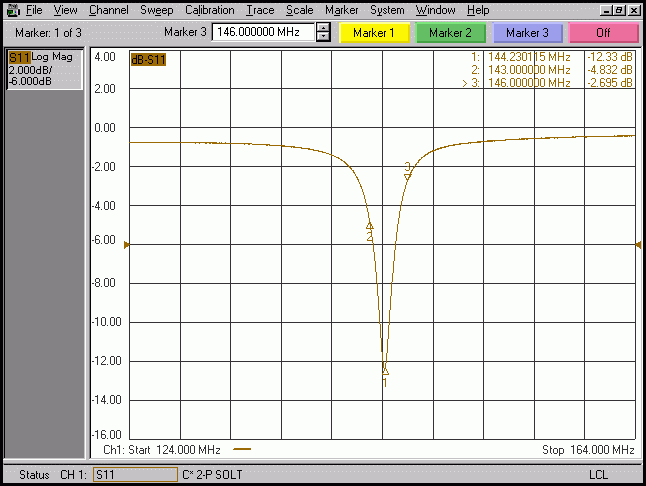Click the -12.33 dB marker value
Viewport: 646px width, 486px height.
[610, 57]
